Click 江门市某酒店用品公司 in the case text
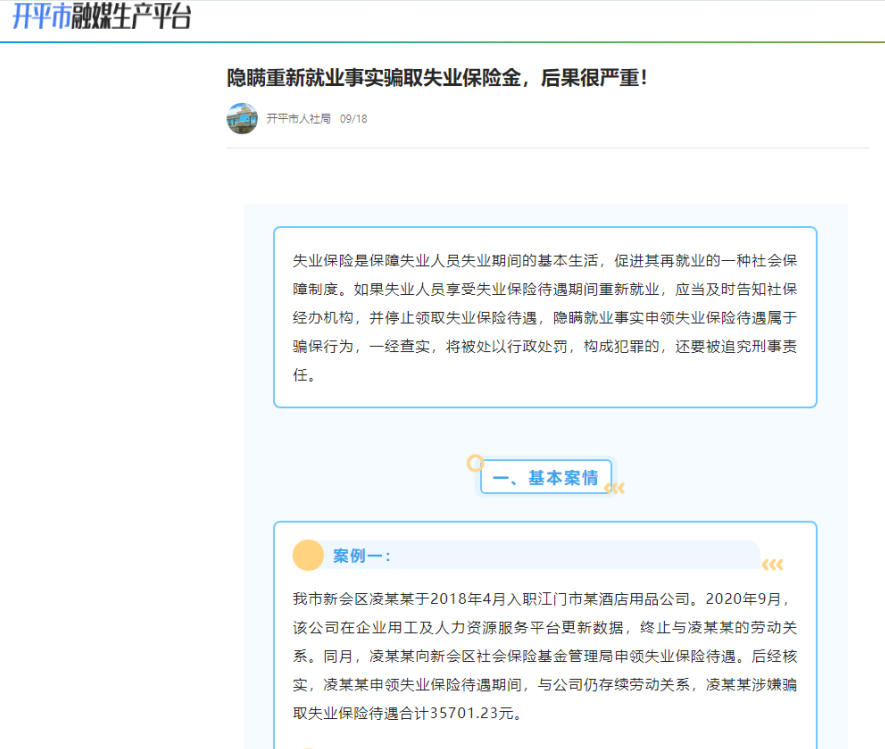Image resolution: width=885 pixels, height=749 pixels. (613, 599)
